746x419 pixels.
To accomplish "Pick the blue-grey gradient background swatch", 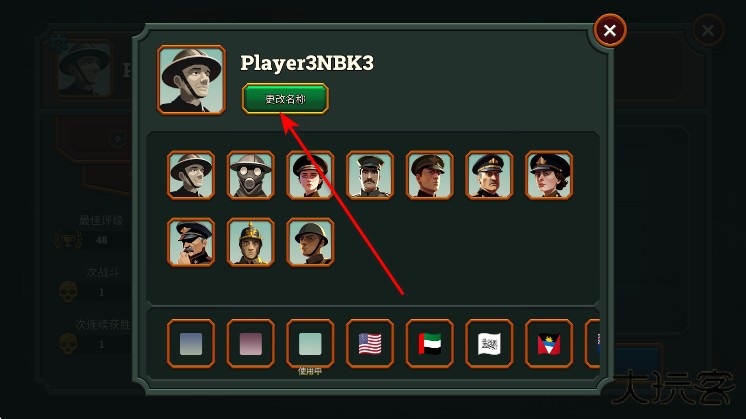I will pos(191,344).
